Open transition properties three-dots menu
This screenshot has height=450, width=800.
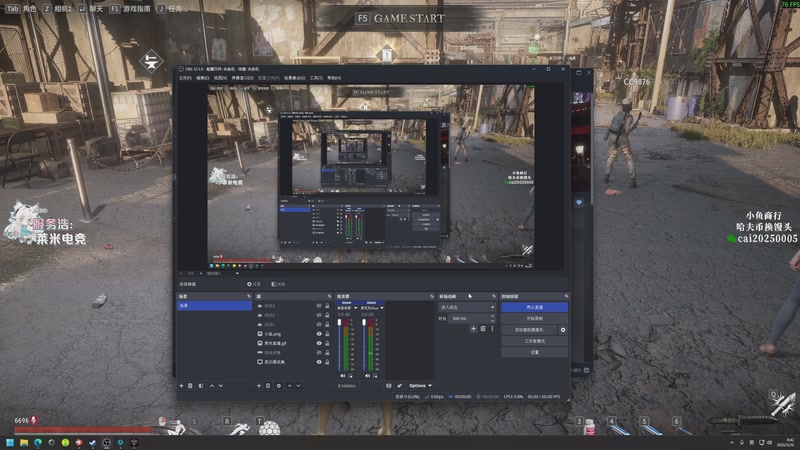tap(492, 329)
